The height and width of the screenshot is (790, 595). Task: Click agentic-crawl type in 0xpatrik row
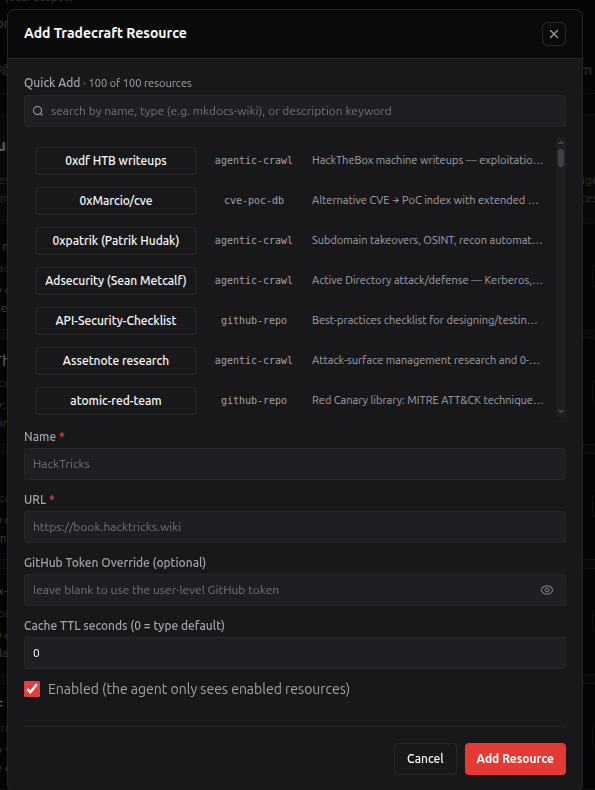(x=253, y=241)
